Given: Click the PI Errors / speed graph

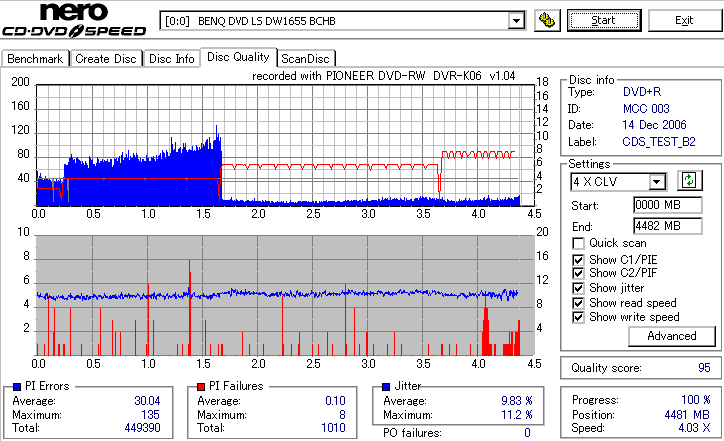Looking at the screenshot, I should coord(285,145).
